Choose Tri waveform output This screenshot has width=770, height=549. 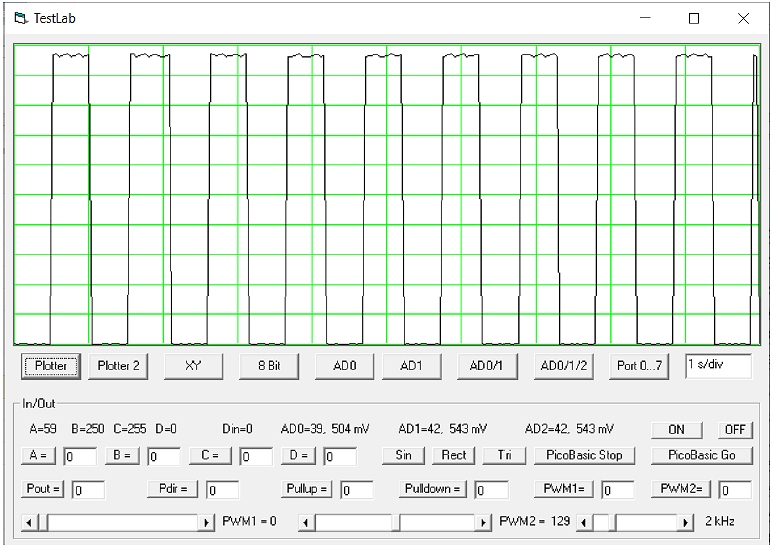coord(504,456)
